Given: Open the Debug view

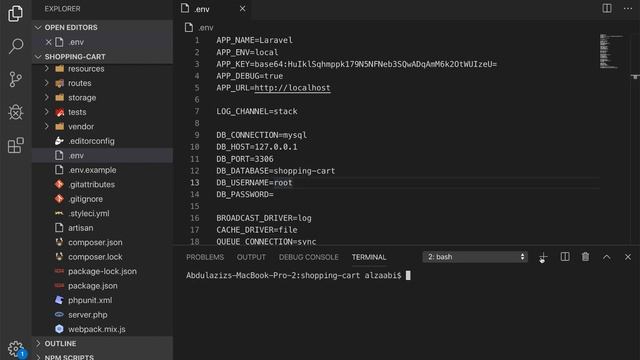Looking at the screenshot, I should point(16,112).
